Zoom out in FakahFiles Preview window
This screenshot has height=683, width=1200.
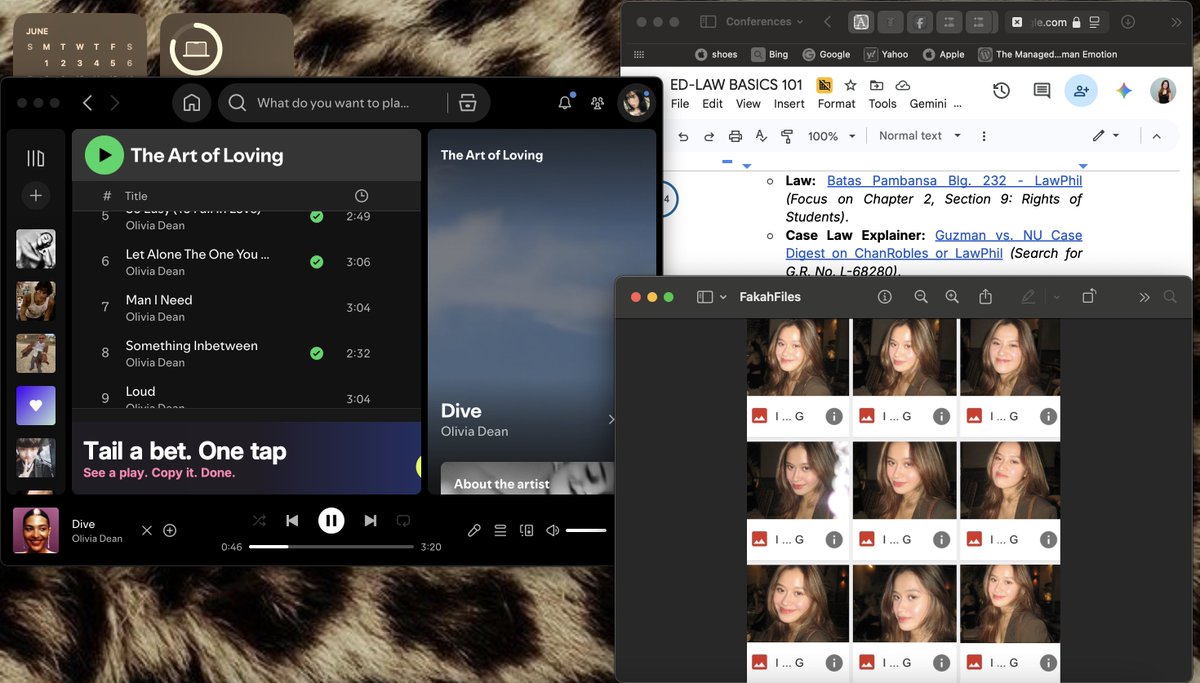pyautogui.click(x=921, y=297)
